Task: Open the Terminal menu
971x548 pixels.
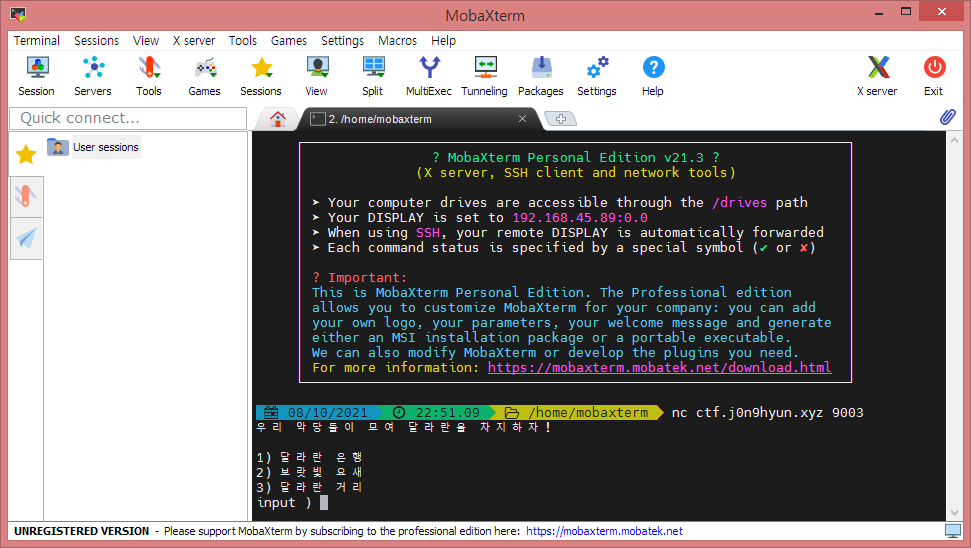Action: (37, 40)
